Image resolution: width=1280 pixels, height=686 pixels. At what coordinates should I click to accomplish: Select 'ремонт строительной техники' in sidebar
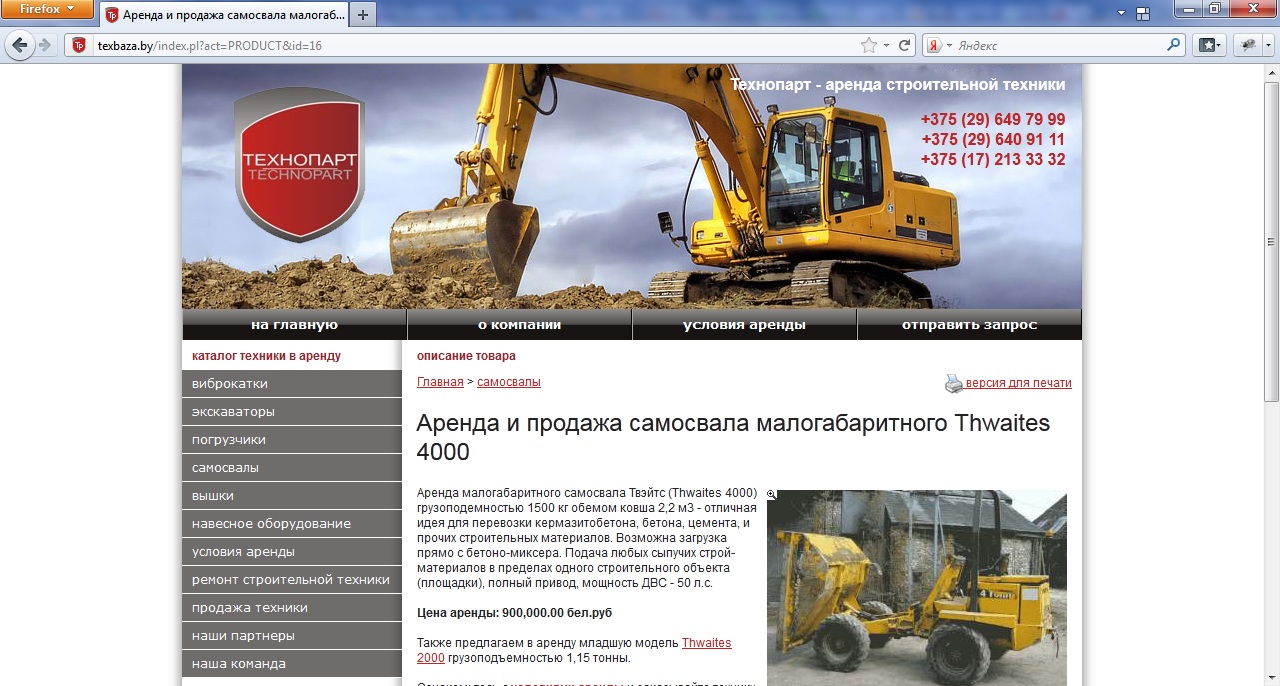coord(292,580)
